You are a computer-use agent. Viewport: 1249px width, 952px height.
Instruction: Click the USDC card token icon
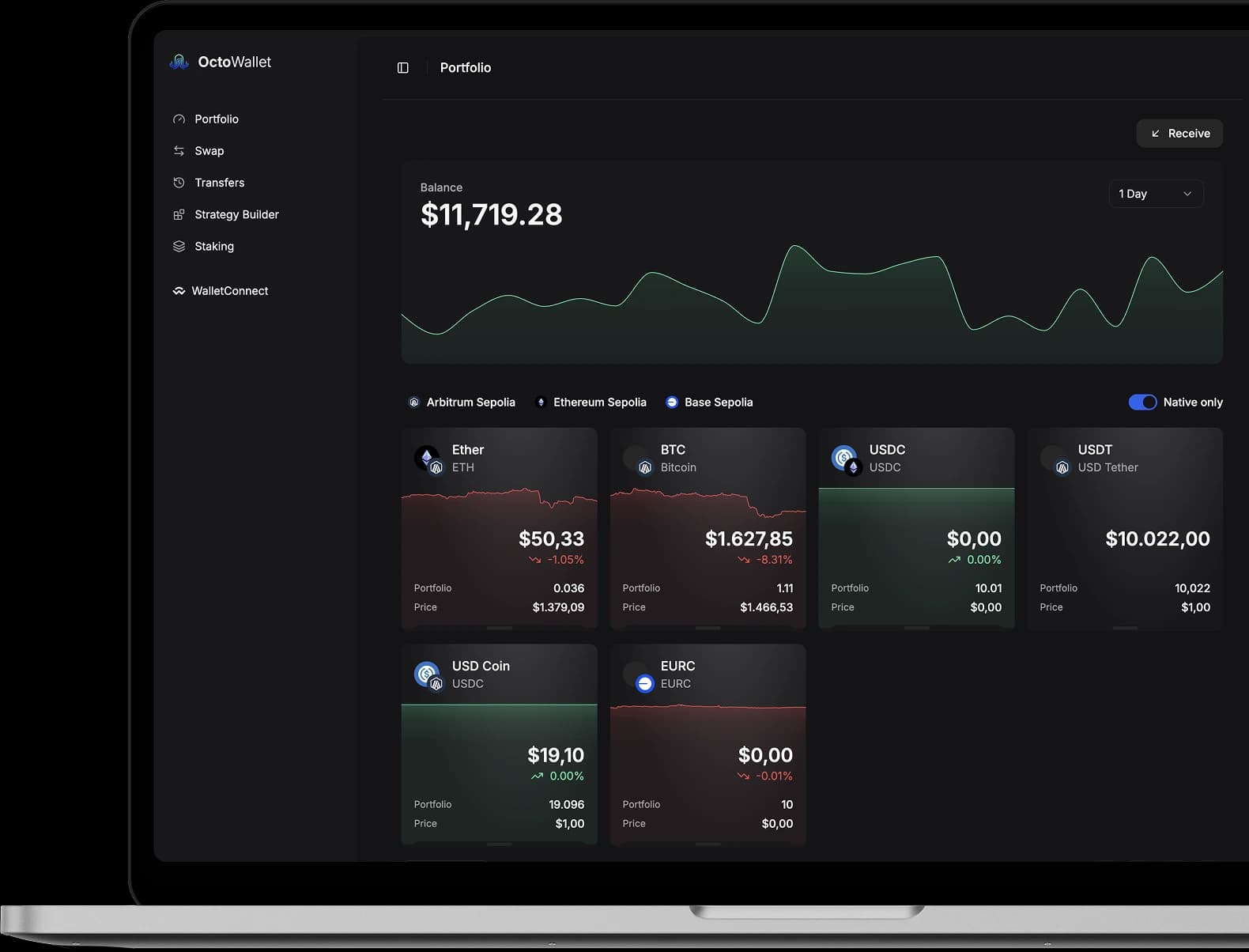tap(846, 459)
